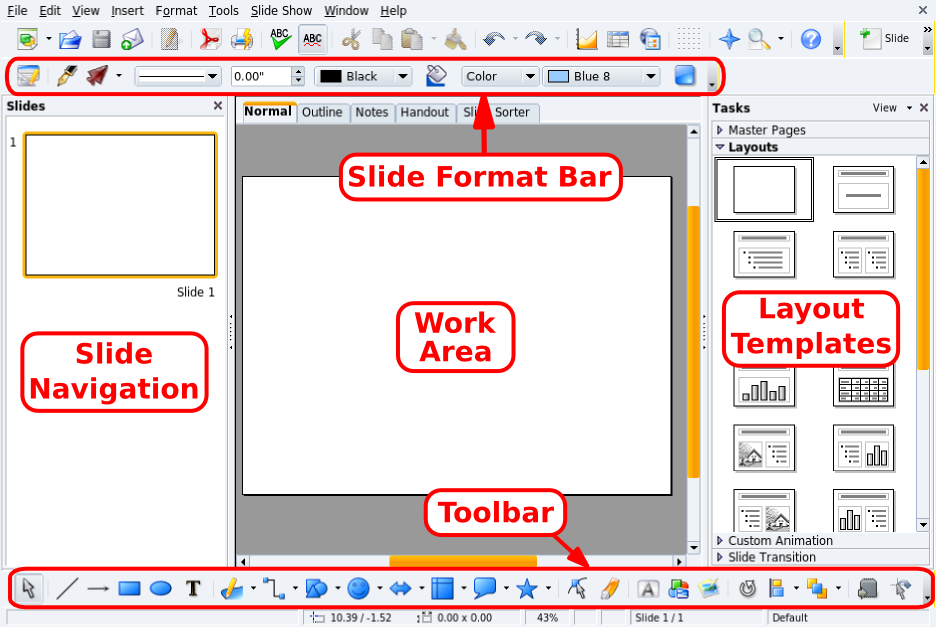The width and height of the screenshot is (936, 627).
Task: Open the Fontwork Gallery
Action: pos(647,589)
